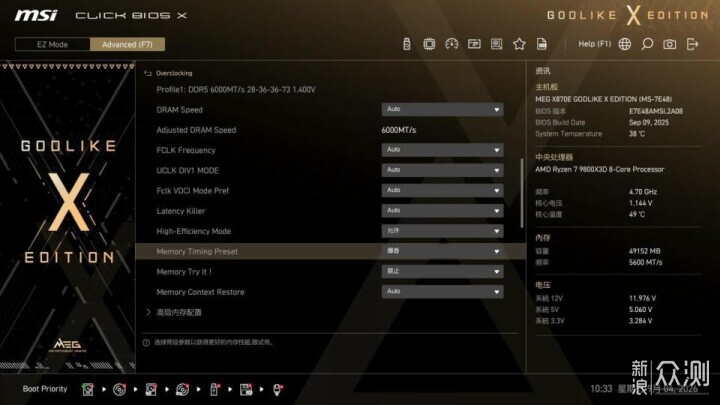
Task: Open language selection globe icon
Action: pos(624,44)
